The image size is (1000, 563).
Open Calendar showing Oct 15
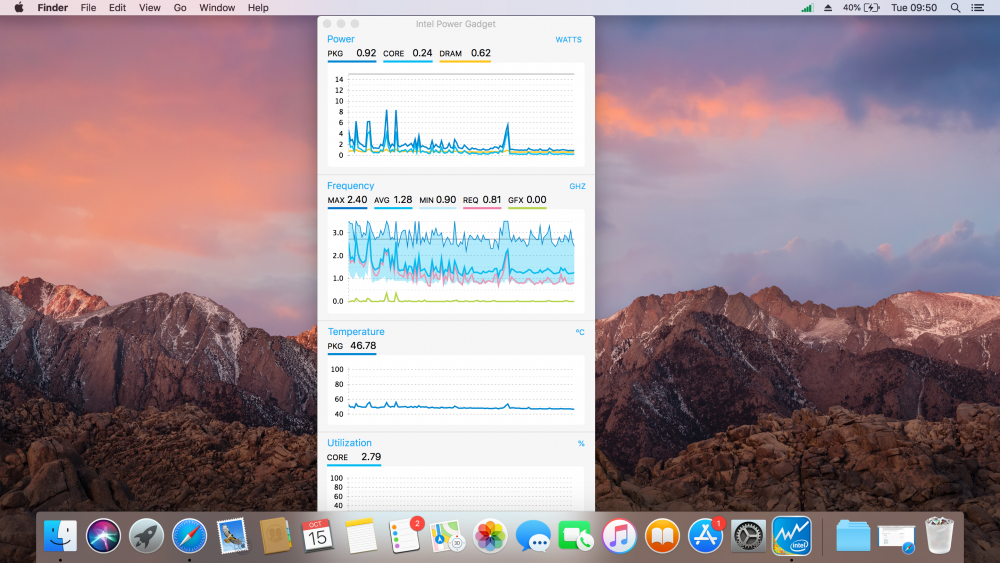[x=318, y=536]
